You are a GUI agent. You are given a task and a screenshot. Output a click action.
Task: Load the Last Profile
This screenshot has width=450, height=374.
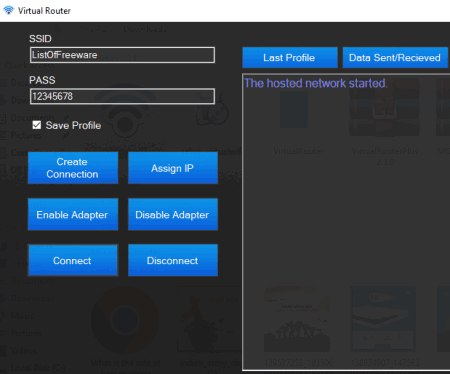coord(290,58)
